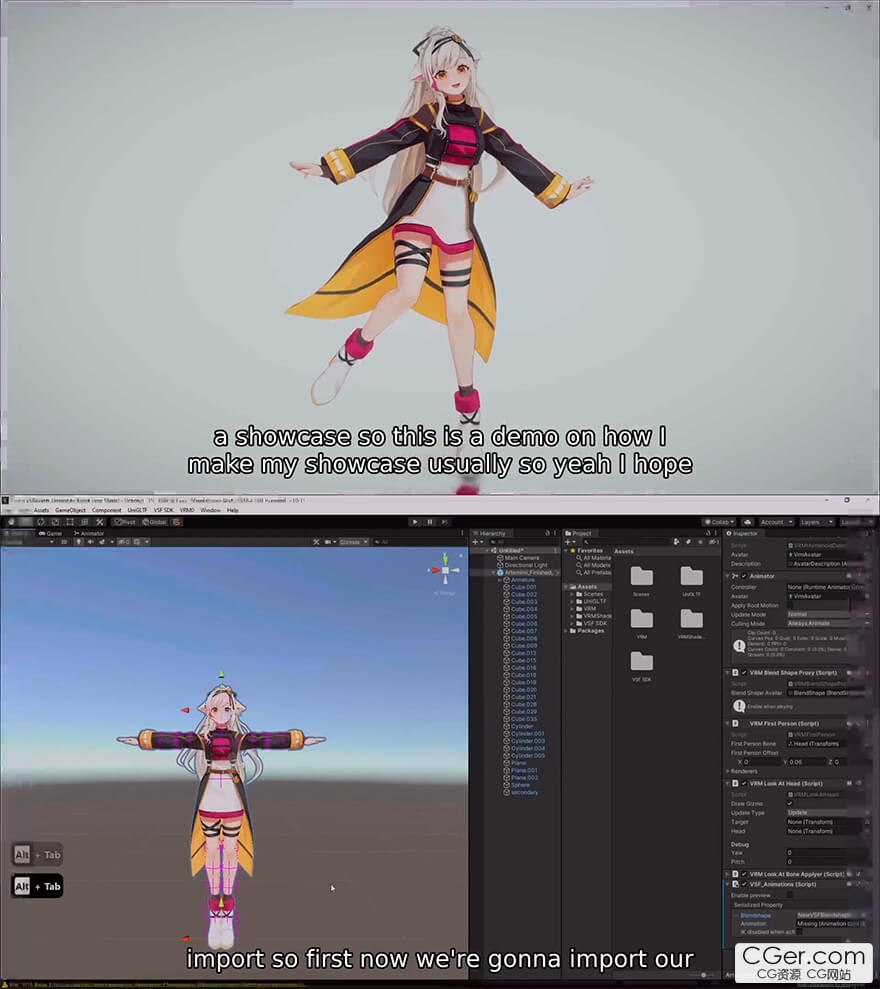The height and width of the screenshot is (989, 880).
Task: Toggle VRM Blend Shape Proxy enabled checkbox
Action: (x=744, y=672)
